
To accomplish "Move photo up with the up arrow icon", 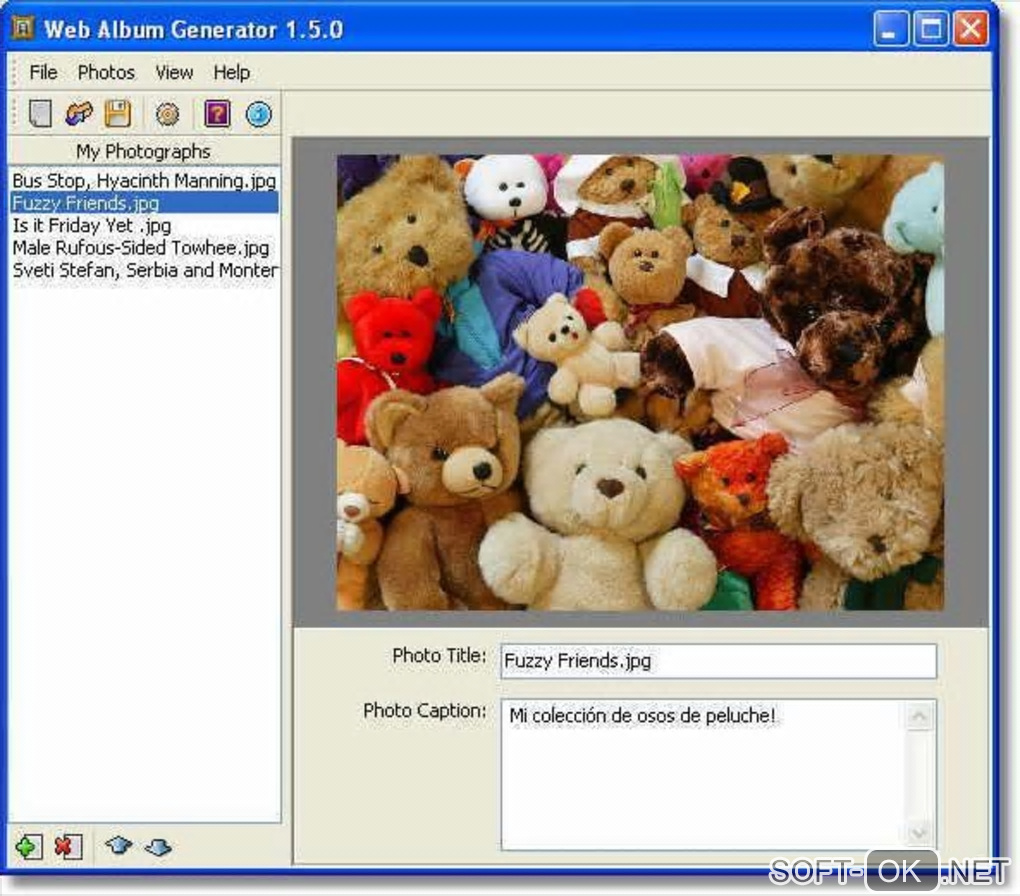I will (x=118, y=845).
